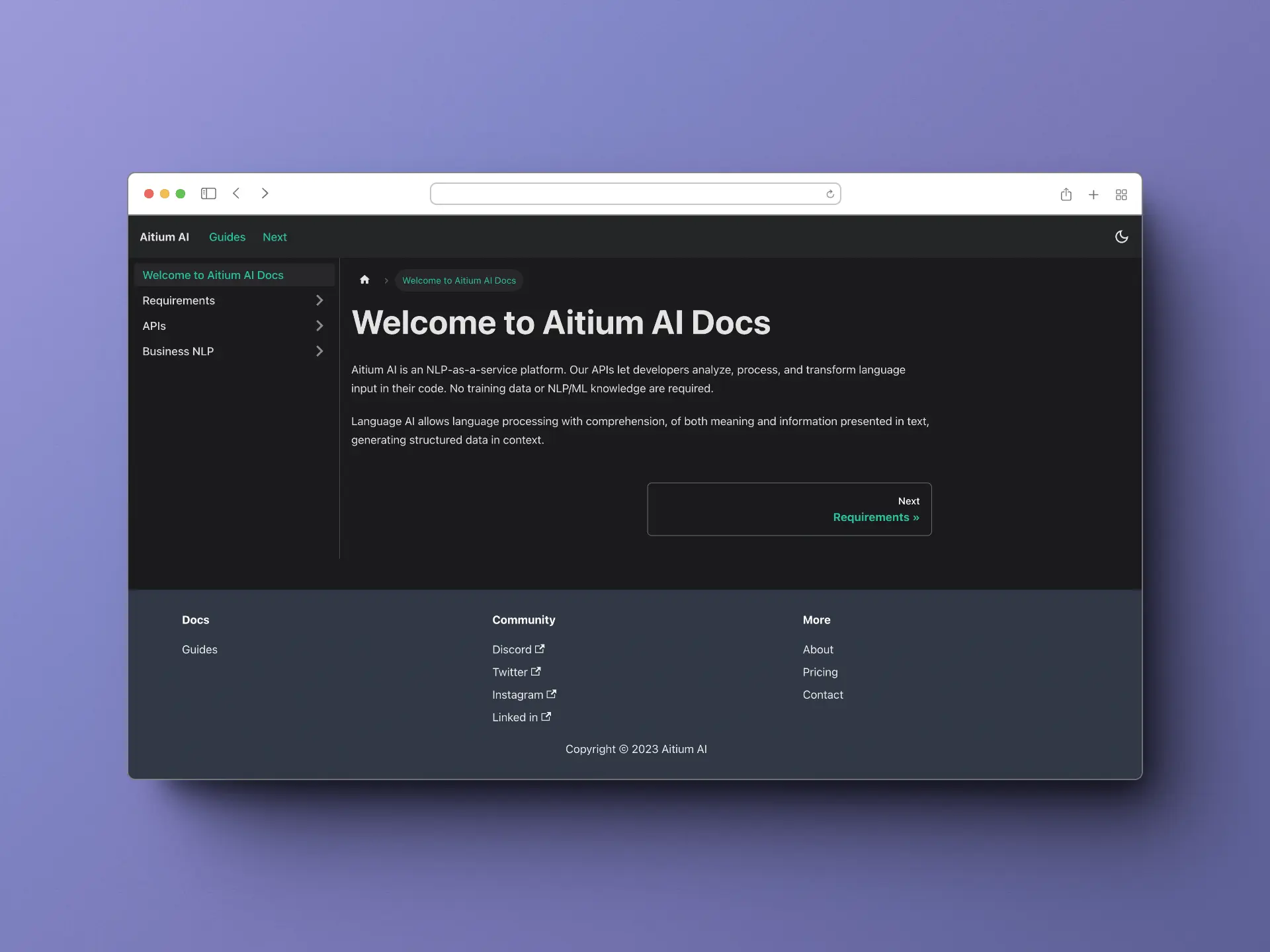Viewport: 1270px width, 952px height.
Task: Click the home breadcrumb icon
Action: tap(364, 280)
